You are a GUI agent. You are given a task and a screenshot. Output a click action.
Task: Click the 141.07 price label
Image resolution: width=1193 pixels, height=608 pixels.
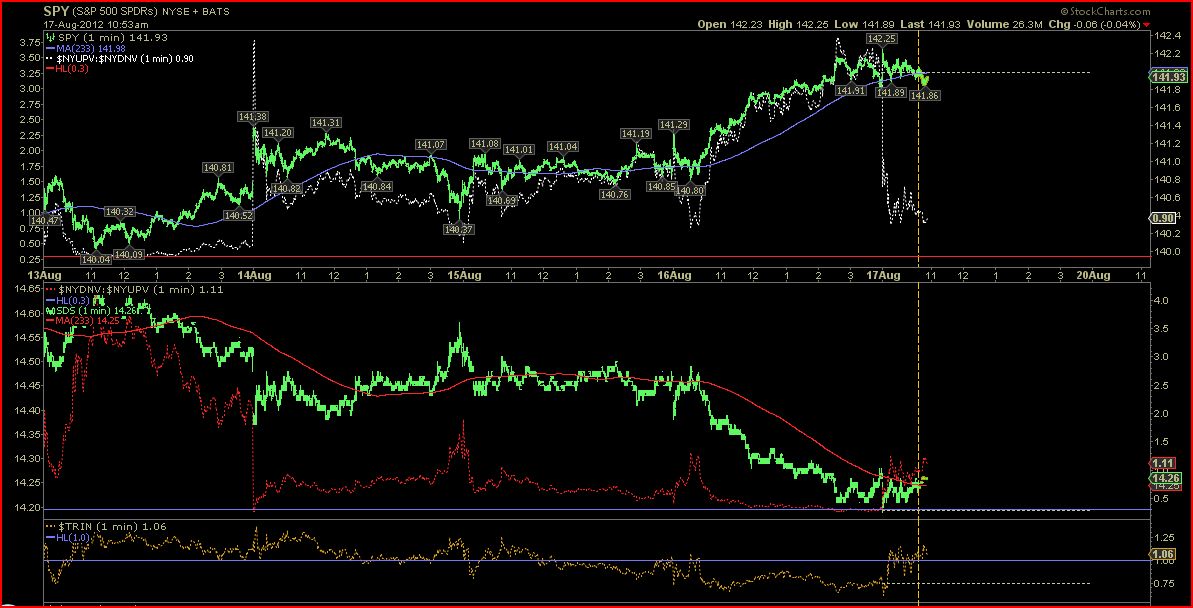(431, 145)
